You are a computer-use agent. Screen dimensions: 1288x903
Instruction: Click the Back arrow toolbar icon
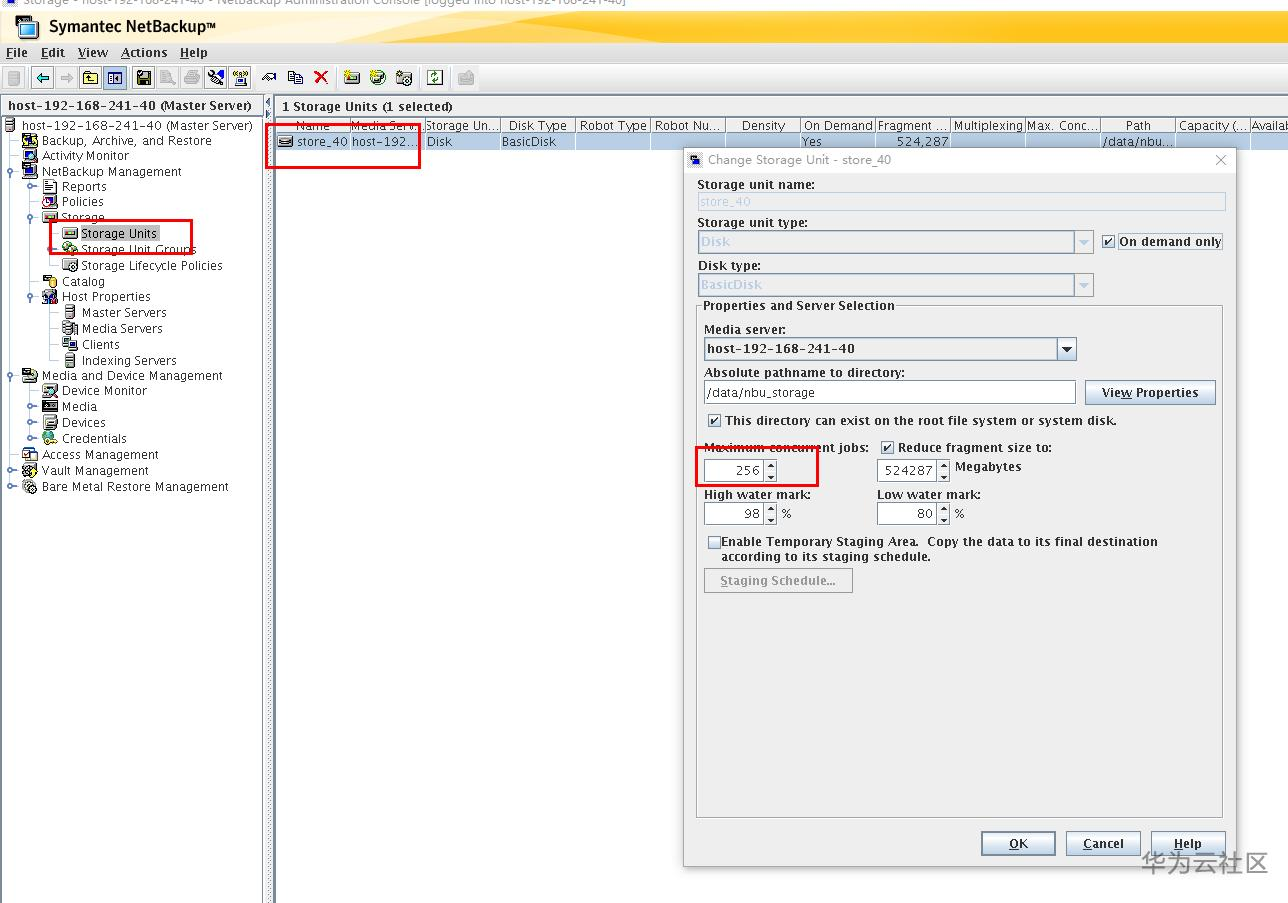click(42, 78)
